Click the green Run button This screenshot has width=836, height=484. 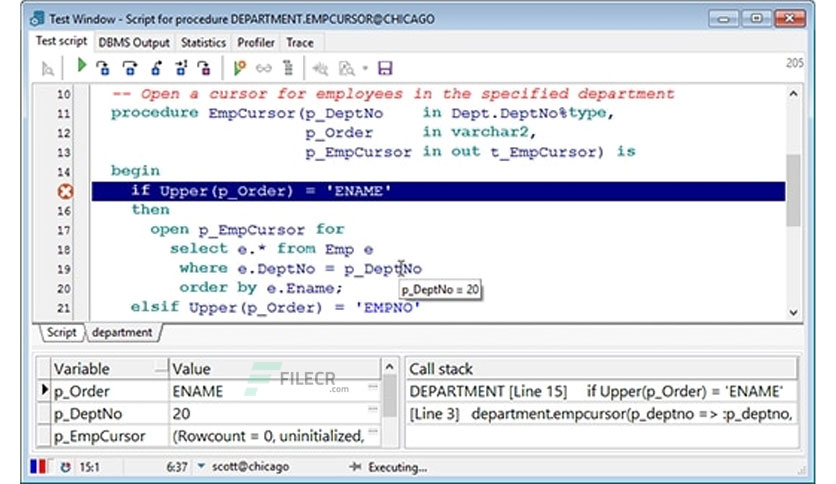click(82, 66)
